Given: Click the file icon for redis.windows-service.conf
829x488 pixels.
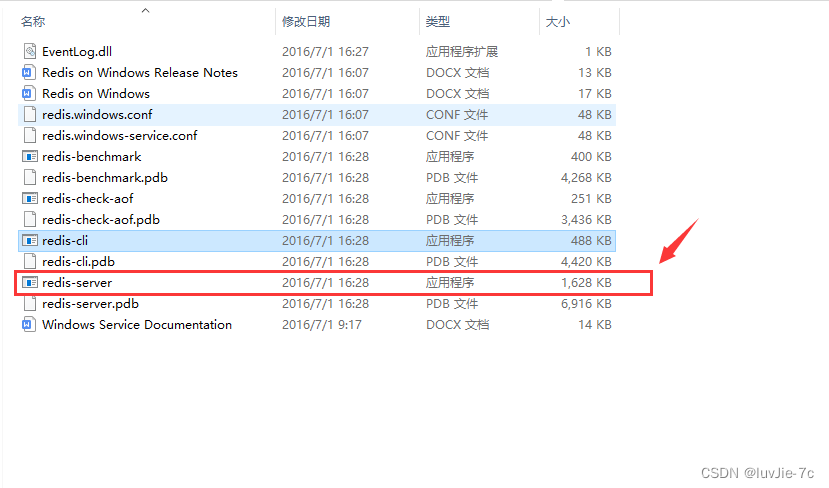Looking at the screenshot, I should coord(30,135).
